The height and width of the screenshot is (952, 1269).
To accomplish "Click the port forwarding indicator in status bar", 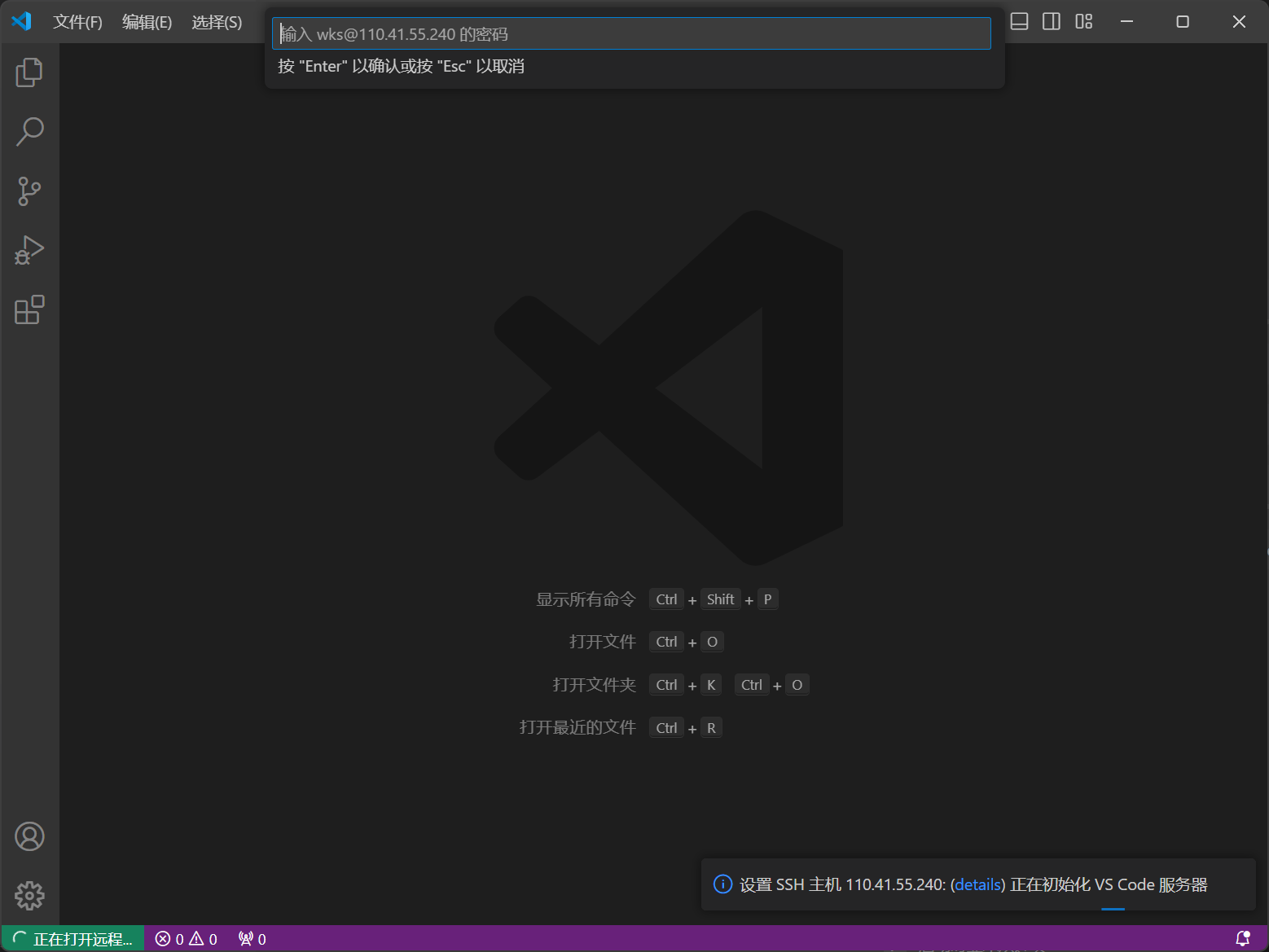I will click(x=250, y=938).
